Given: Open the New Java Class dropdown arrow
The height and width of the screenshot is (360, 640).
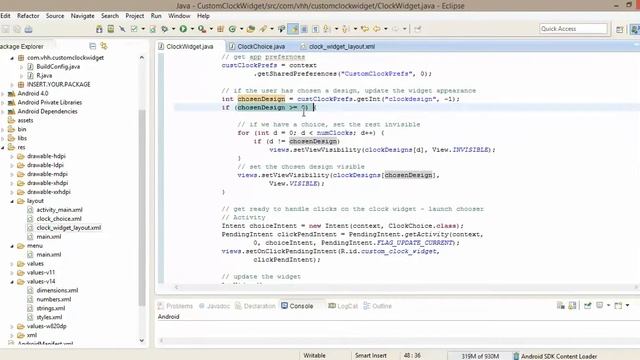Looking at the screenshot, I should coord(241,29).
